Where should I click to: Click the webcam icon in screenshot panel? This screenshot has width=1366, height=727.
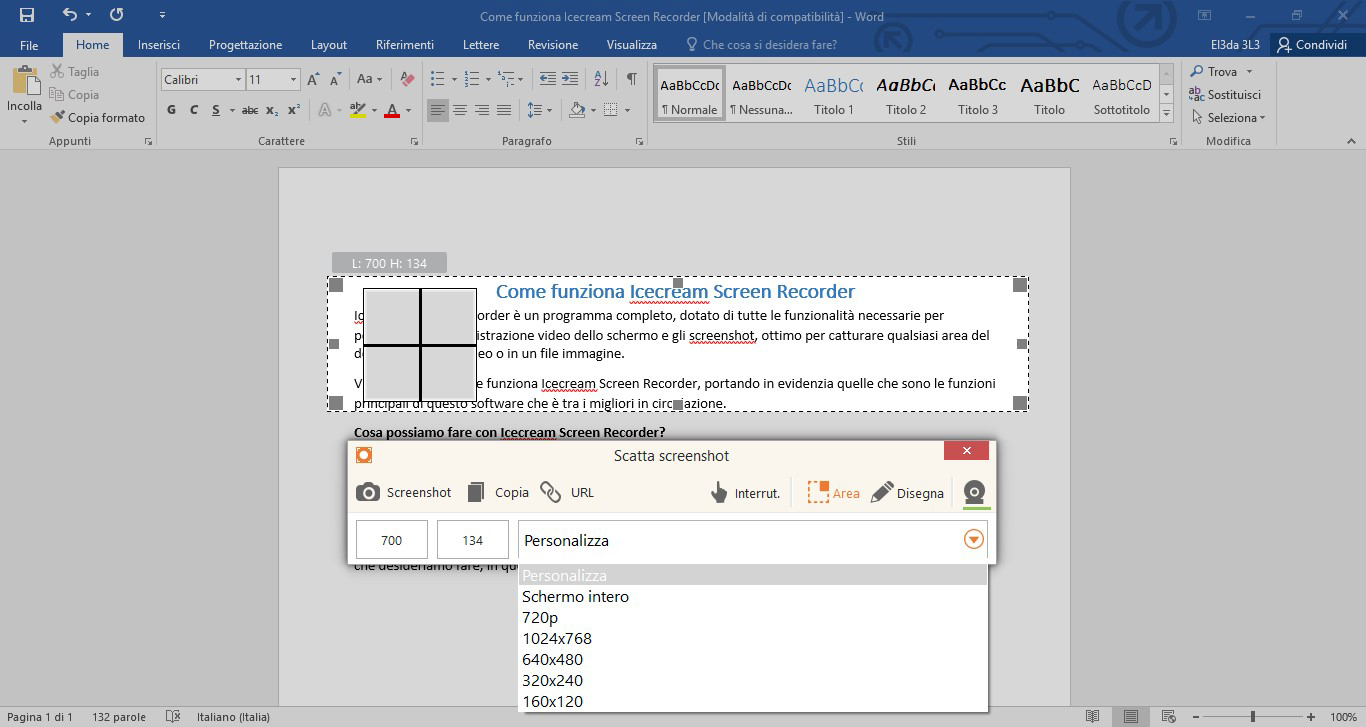(x=974, y=492)
